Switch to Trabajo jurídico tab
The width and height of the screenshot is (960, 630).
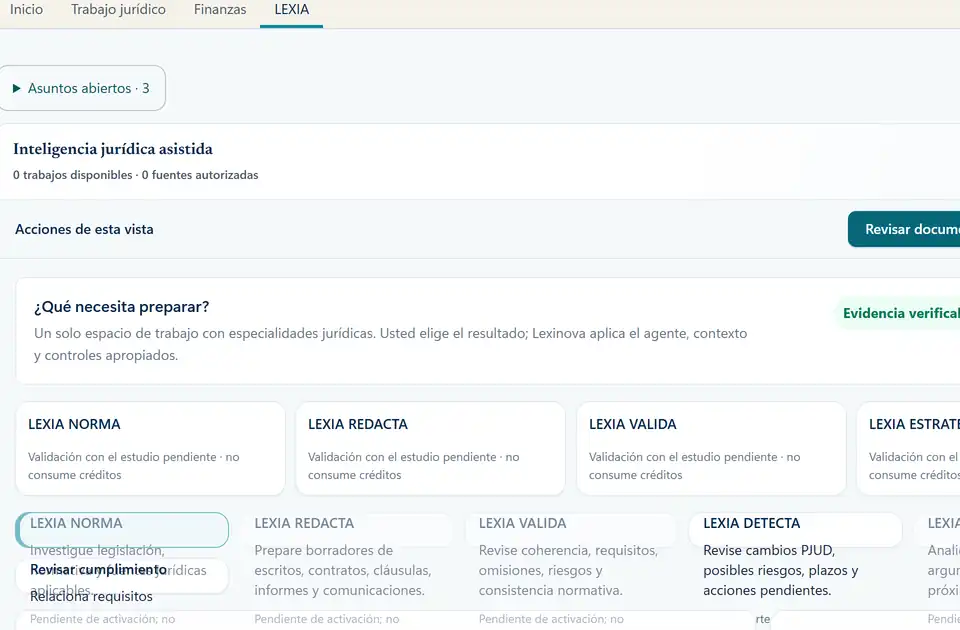click(x=118, y=10)
